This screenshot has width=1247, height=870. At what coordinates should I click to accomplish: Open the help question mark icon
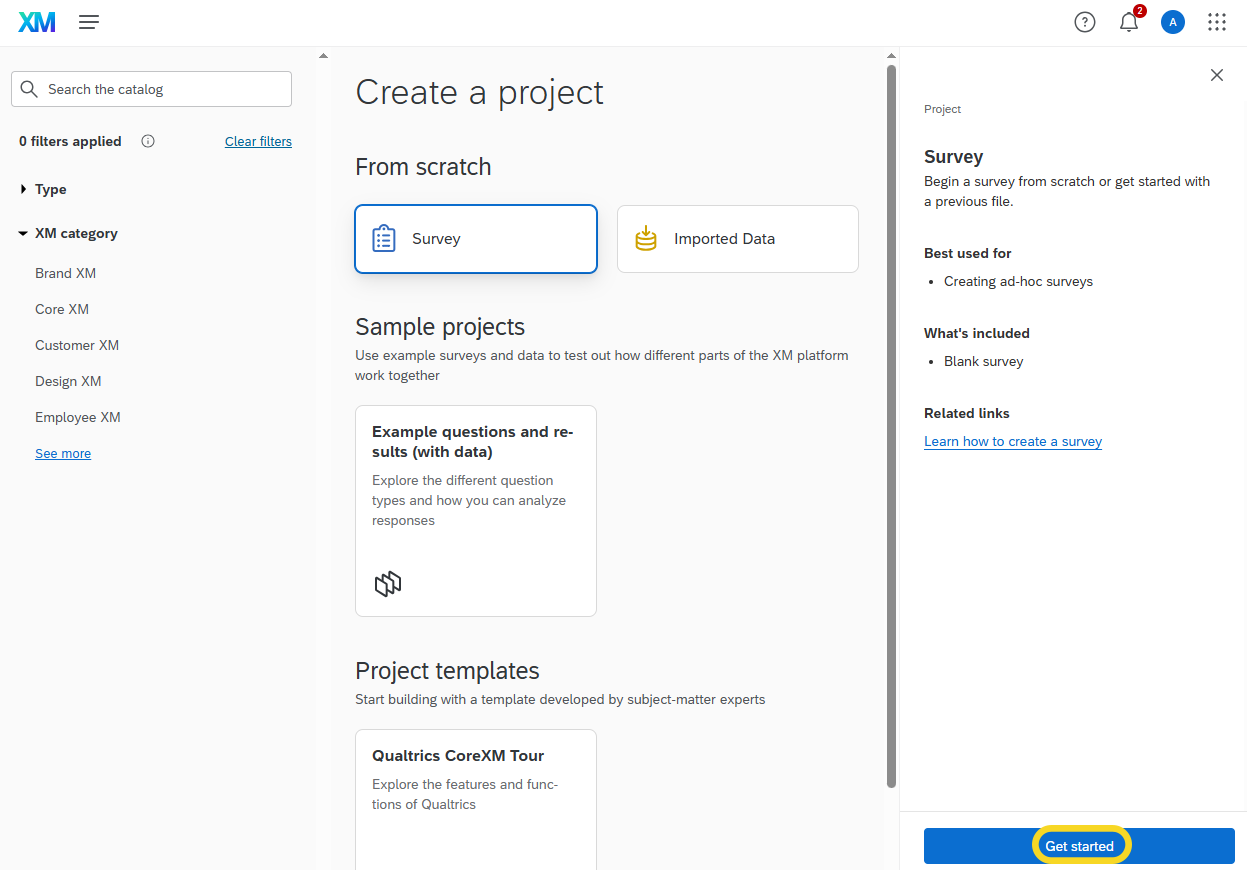pyautogui.click(x=1085, y=22)
